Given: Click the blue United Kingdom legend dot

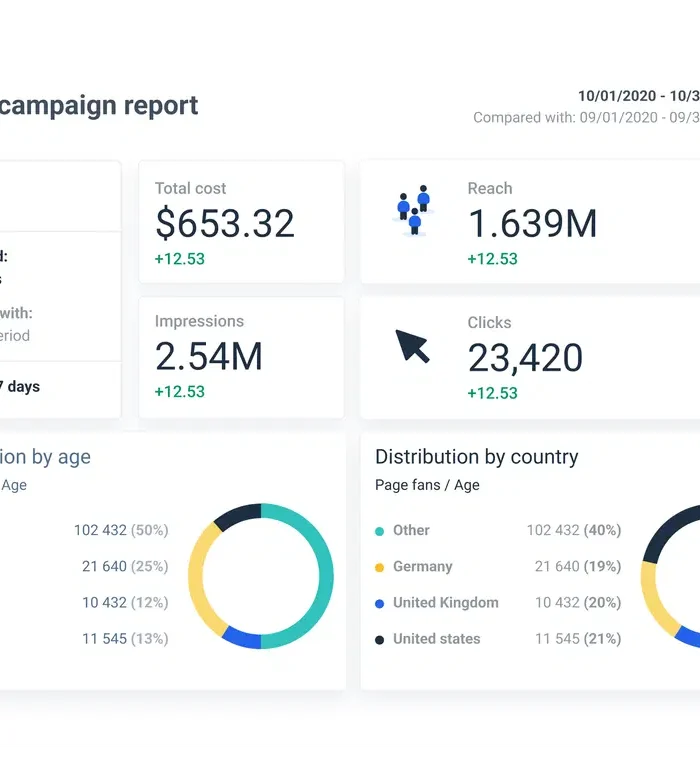Looking at the screenshot, I should pos(379,603).
